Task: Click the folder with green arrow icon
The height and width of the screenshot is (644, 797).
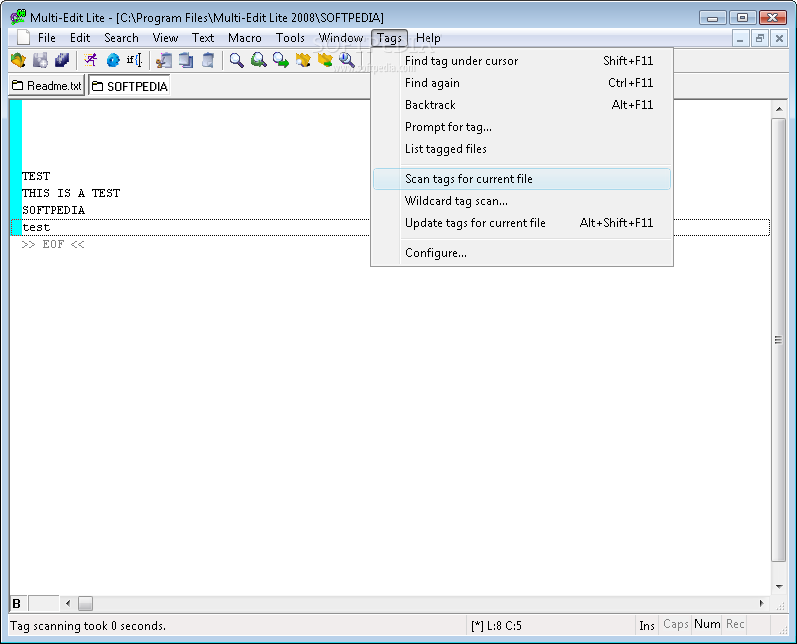Action: tap(325, 60)
